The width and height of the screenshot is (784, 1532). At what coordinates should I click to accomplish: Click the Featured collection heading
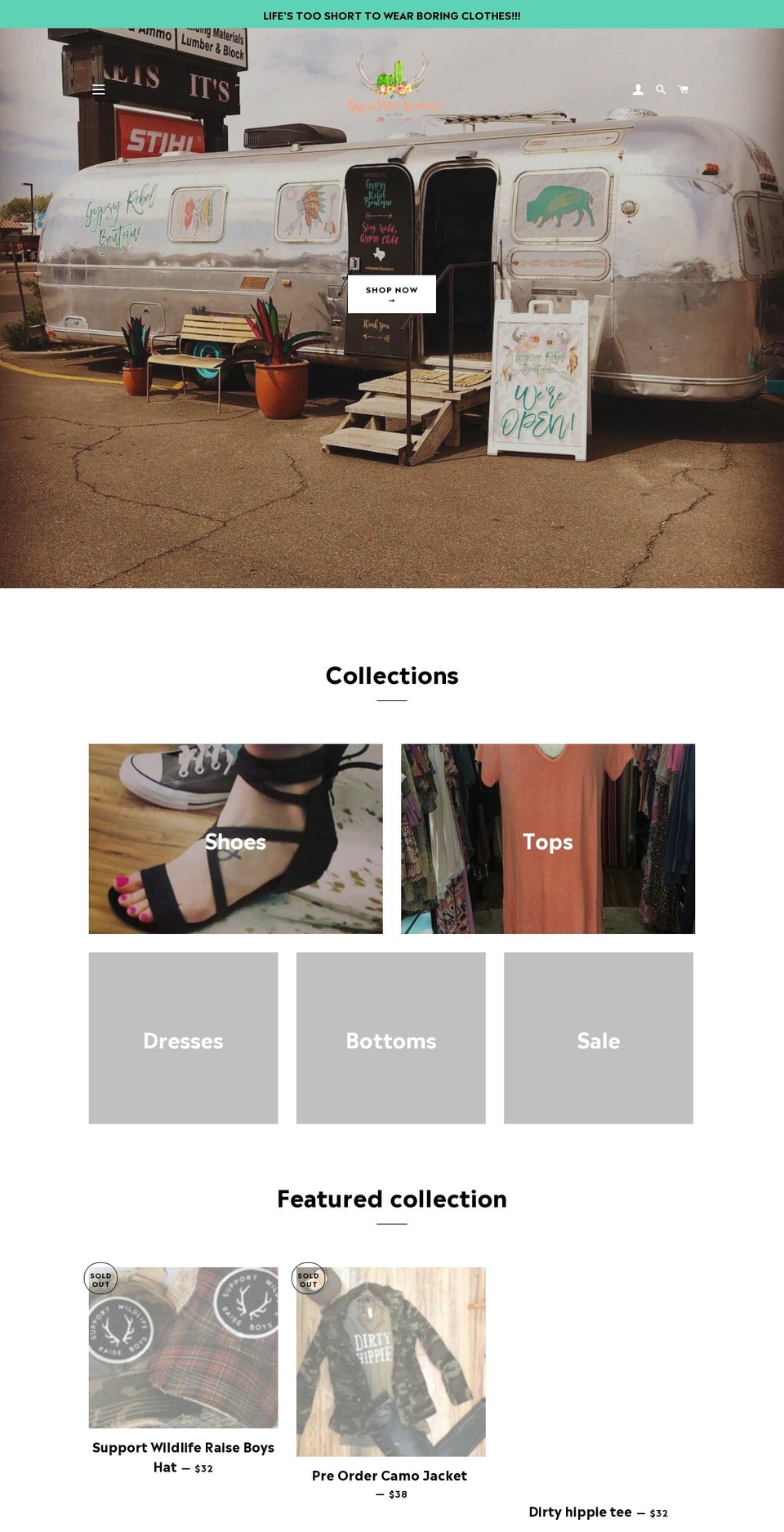392,1199
